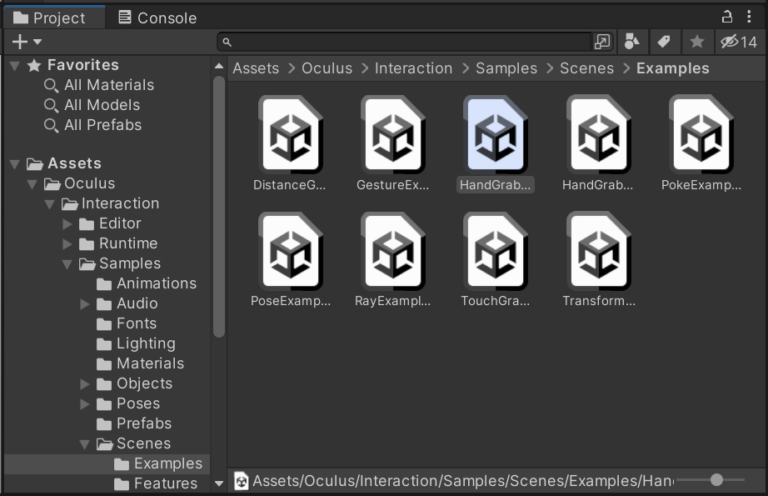Screen dimensions: 768x496
Task: Click All Materials under Favorites
Action: click(x=108, y=85)
